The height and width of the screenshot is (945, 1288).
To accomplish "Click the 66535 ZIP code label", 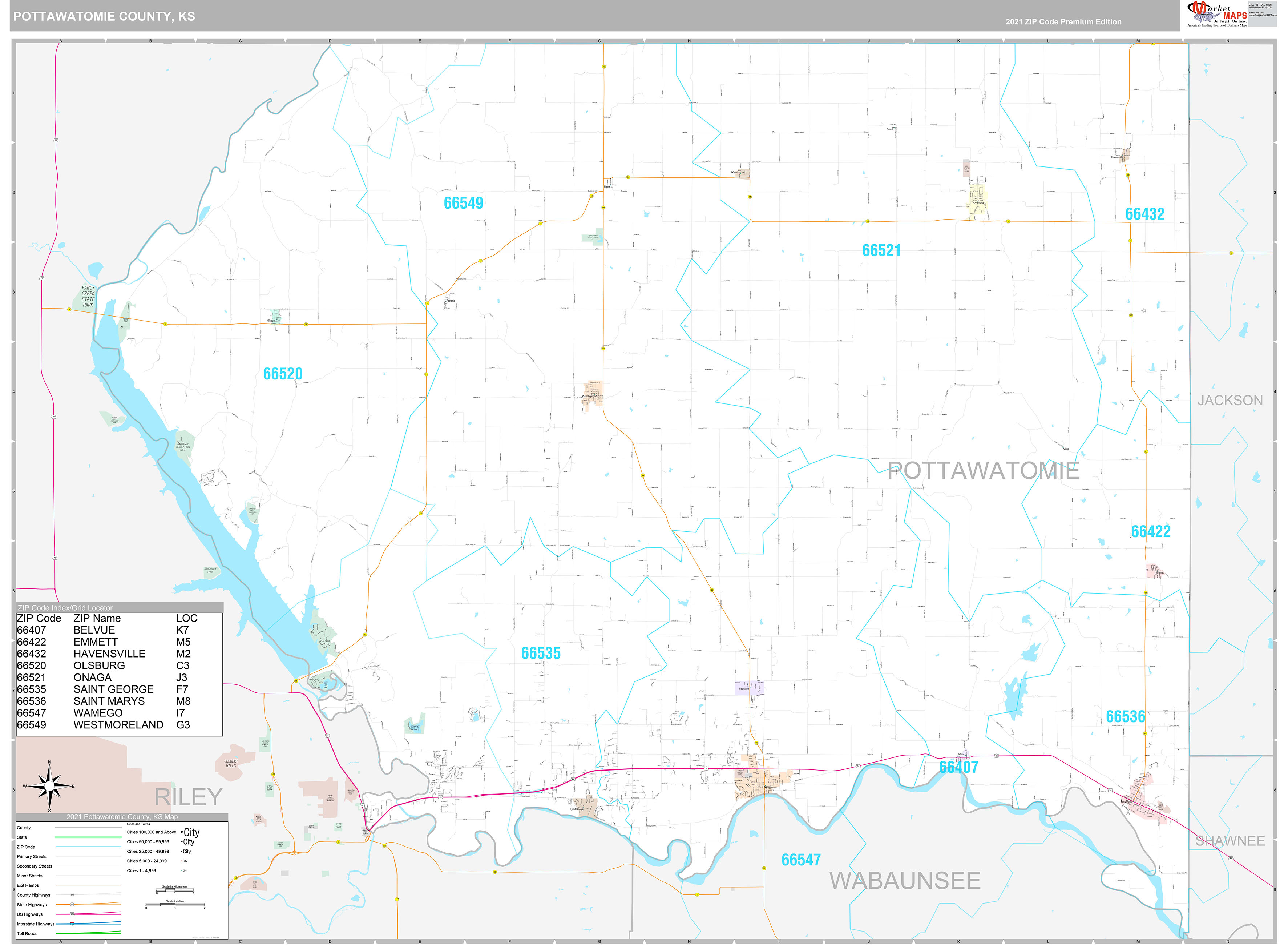I will 540,653.
